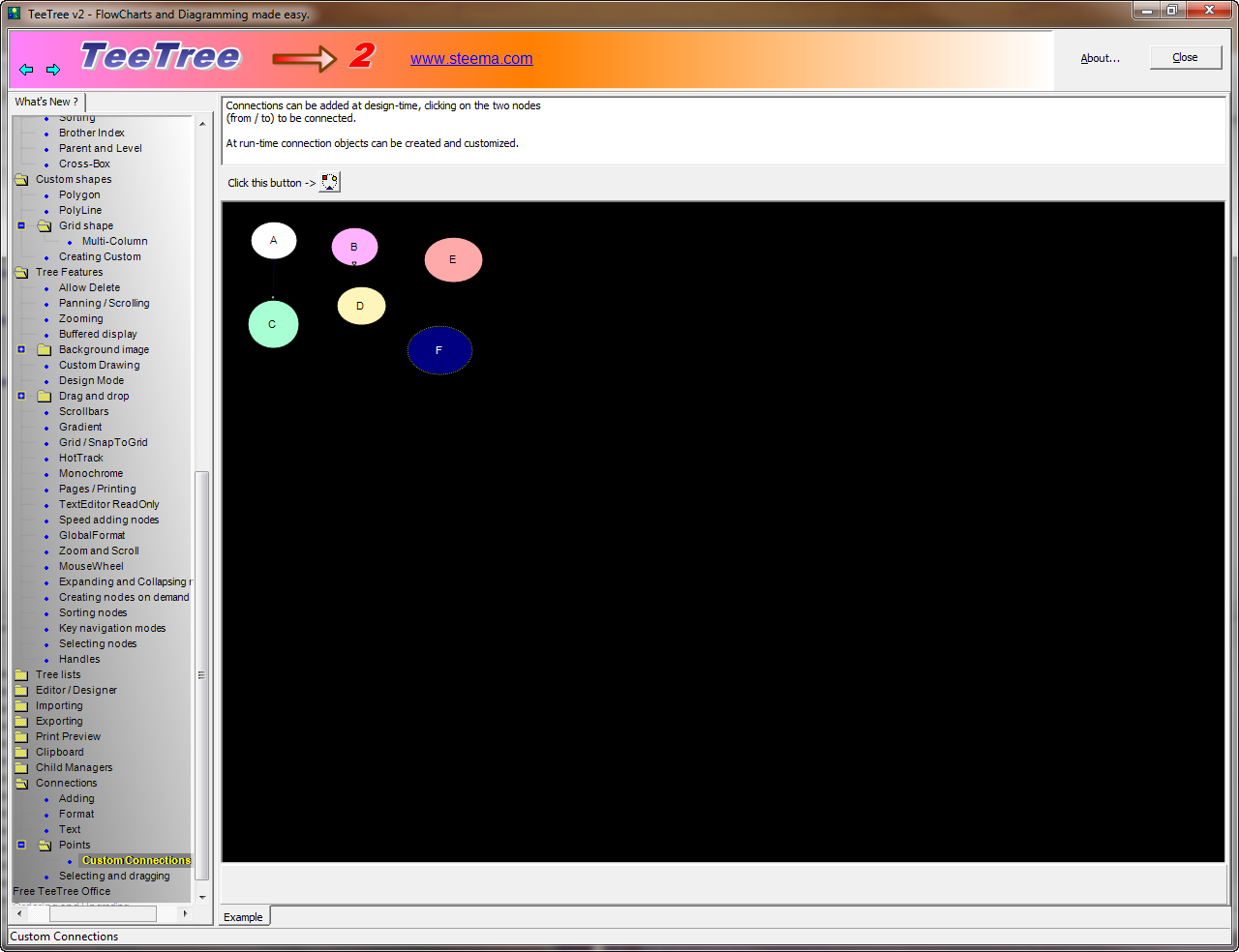Image resolution: width=1239 pixels, height=952 pixels.
Task: Select yellow node D
Action: (x=361, y=306)
